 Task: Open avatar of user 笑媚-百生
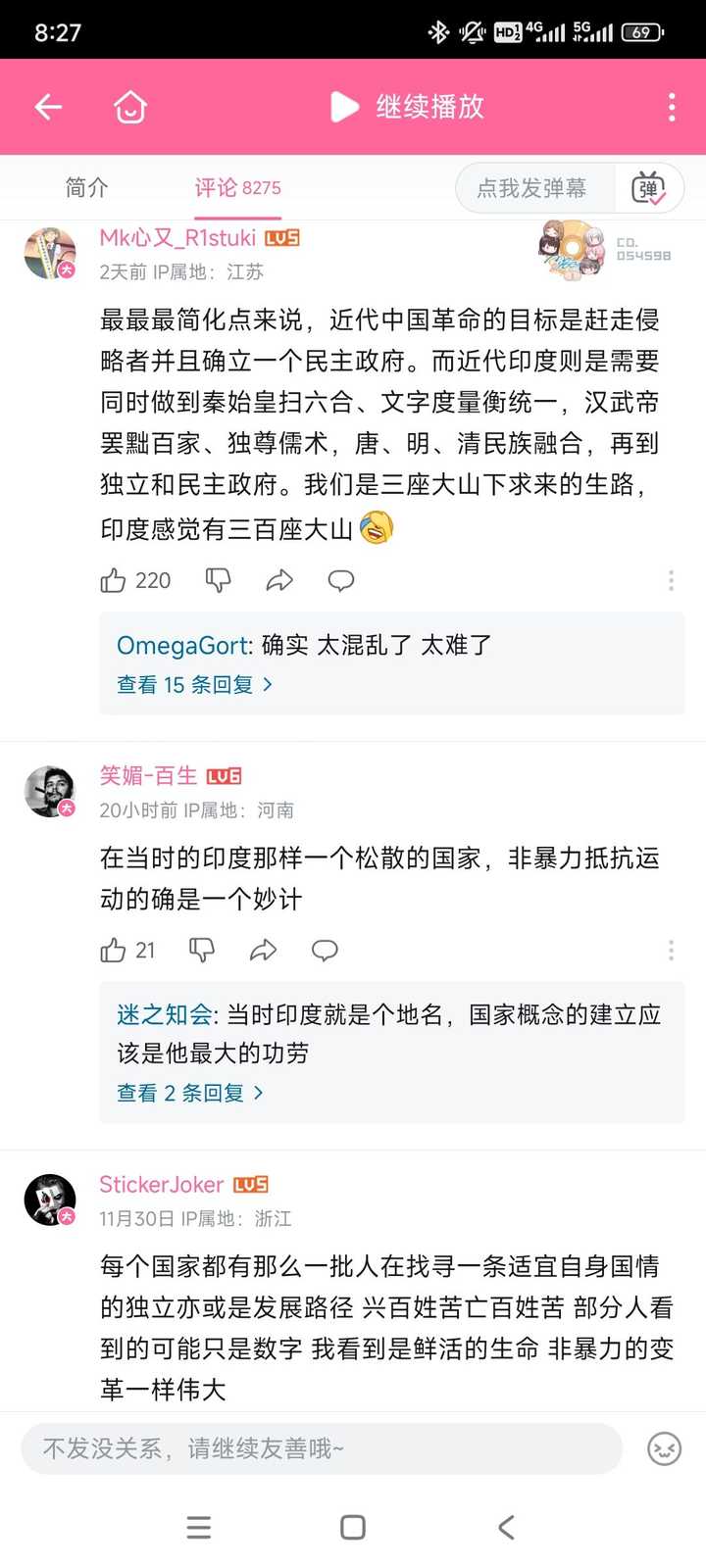[x=50, y=792]
